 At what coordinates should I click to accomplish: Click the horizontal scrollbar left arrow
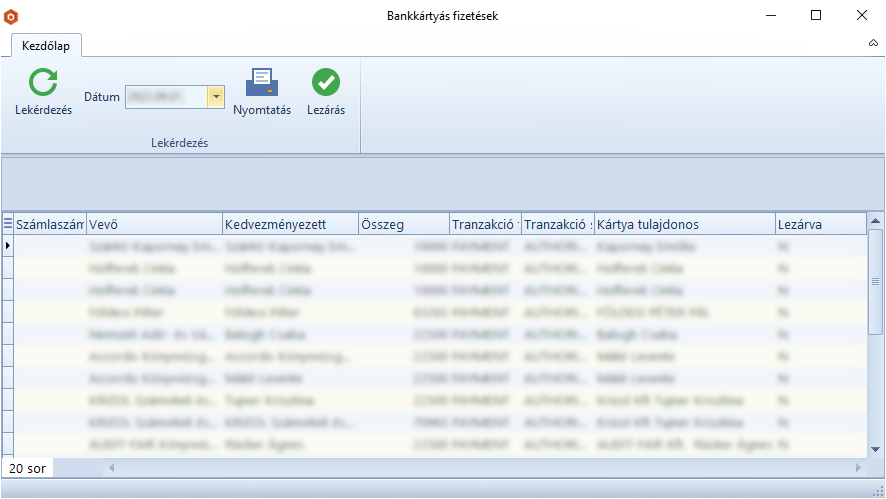(x=111, y=468)
